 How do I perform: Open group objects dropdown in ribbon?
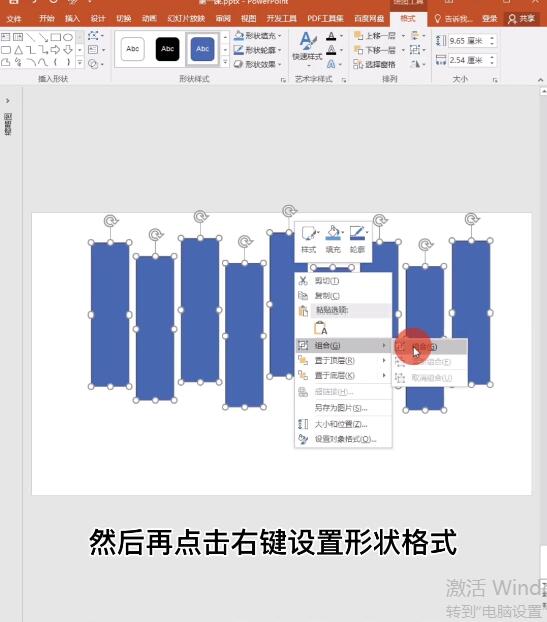(x=418, y=50)
